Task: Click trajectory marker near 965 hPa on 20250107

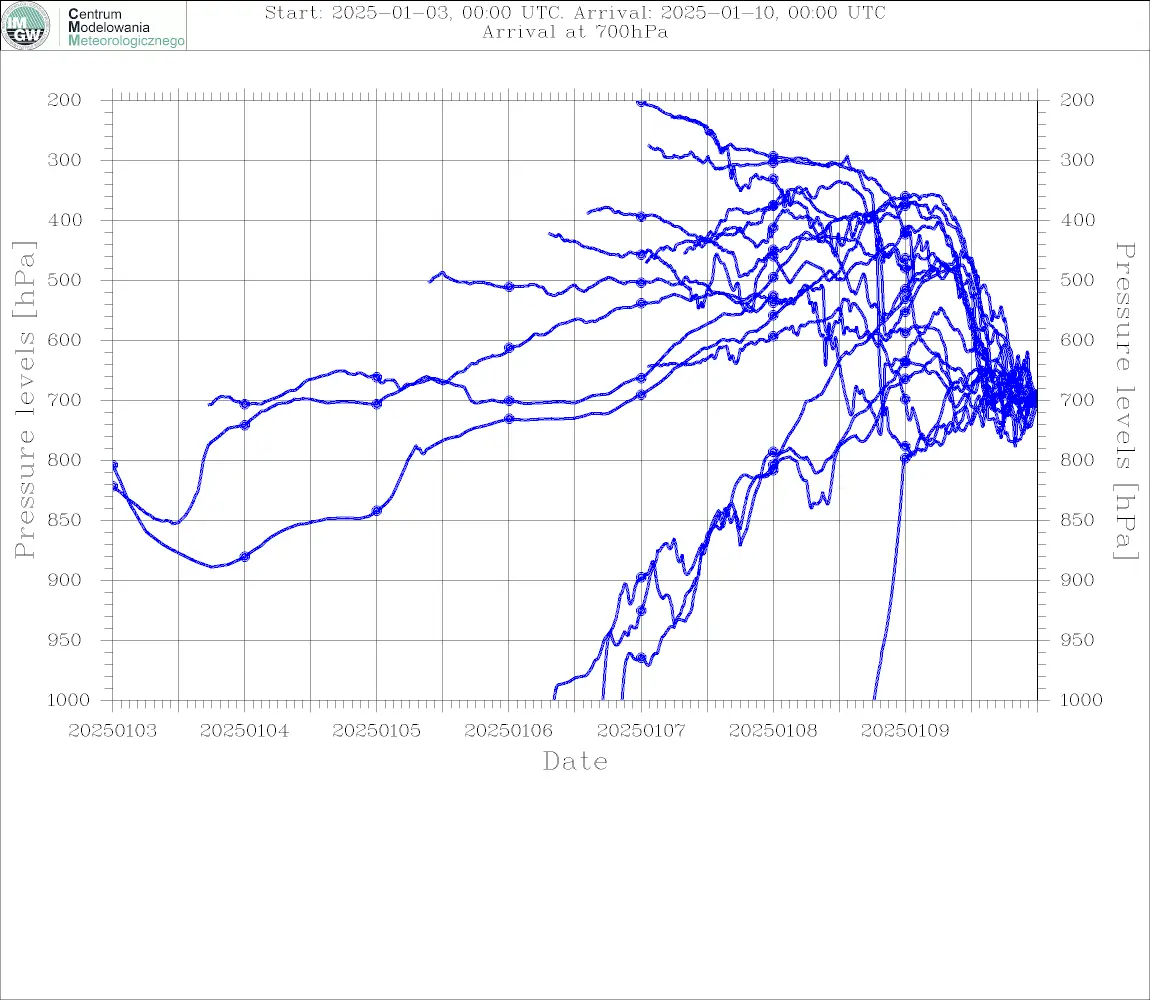Action: click(641, 658)
